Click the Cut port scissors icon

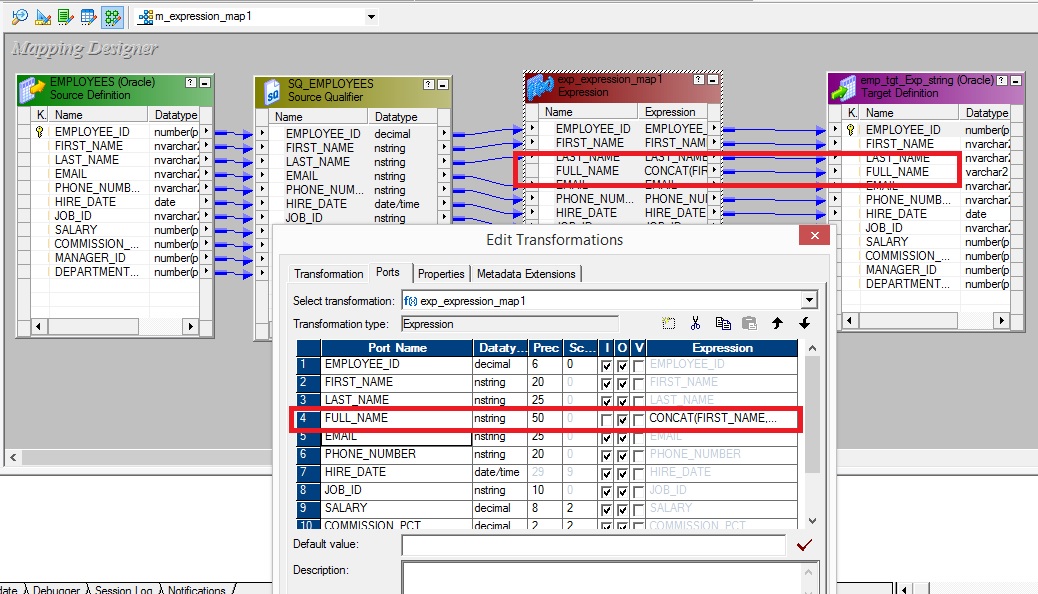pos(695,323)
